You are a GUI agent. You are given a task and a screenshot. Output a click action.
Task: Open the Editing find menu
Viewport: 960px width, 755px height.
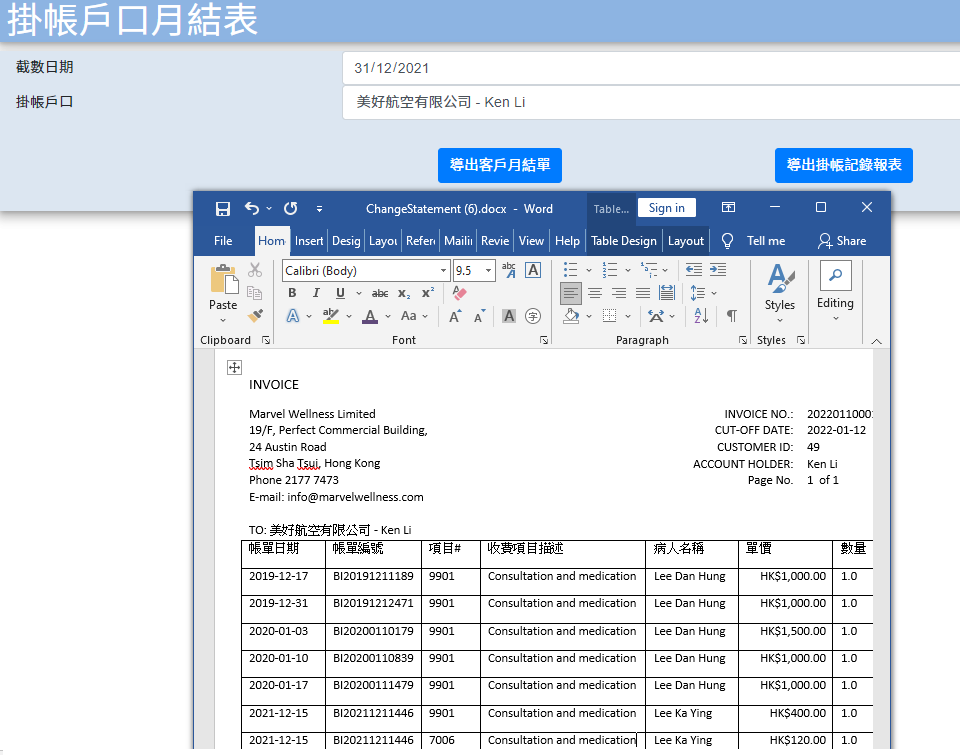point(835,291)
